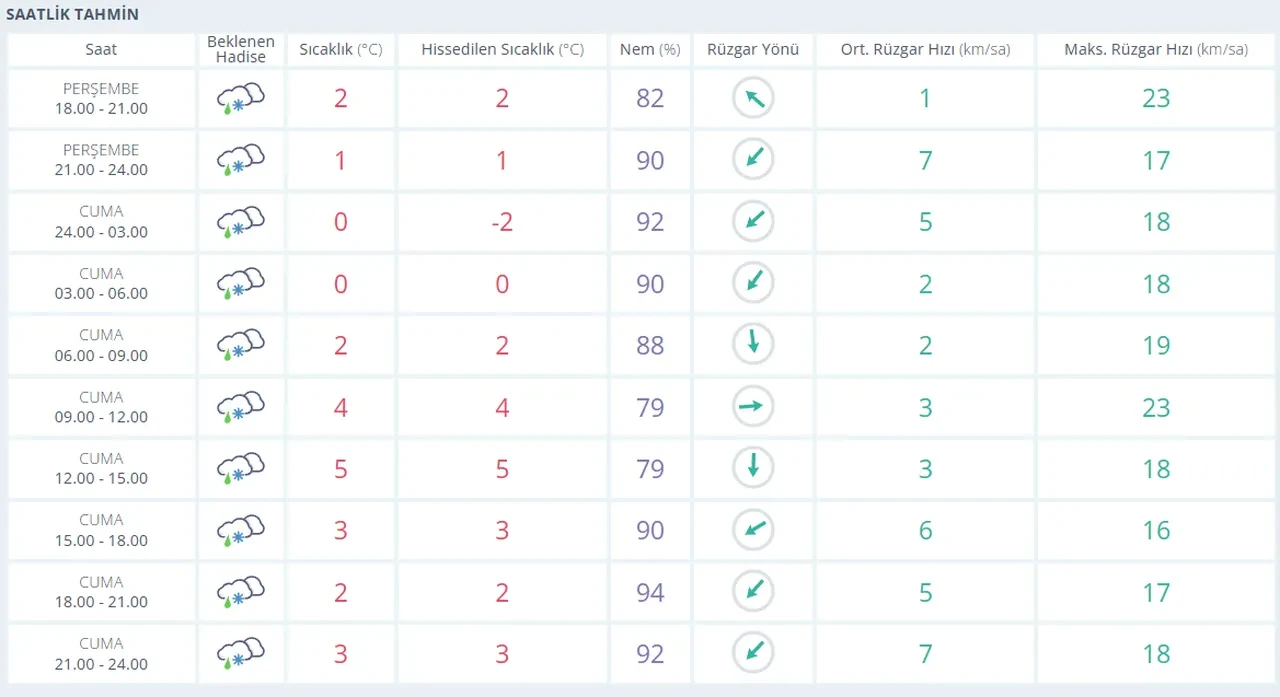Click the wind direction arrow for Perşembe 18.00 - 21.00
The height and width of the screenshot is (697, 1280).
pos(753,98)
